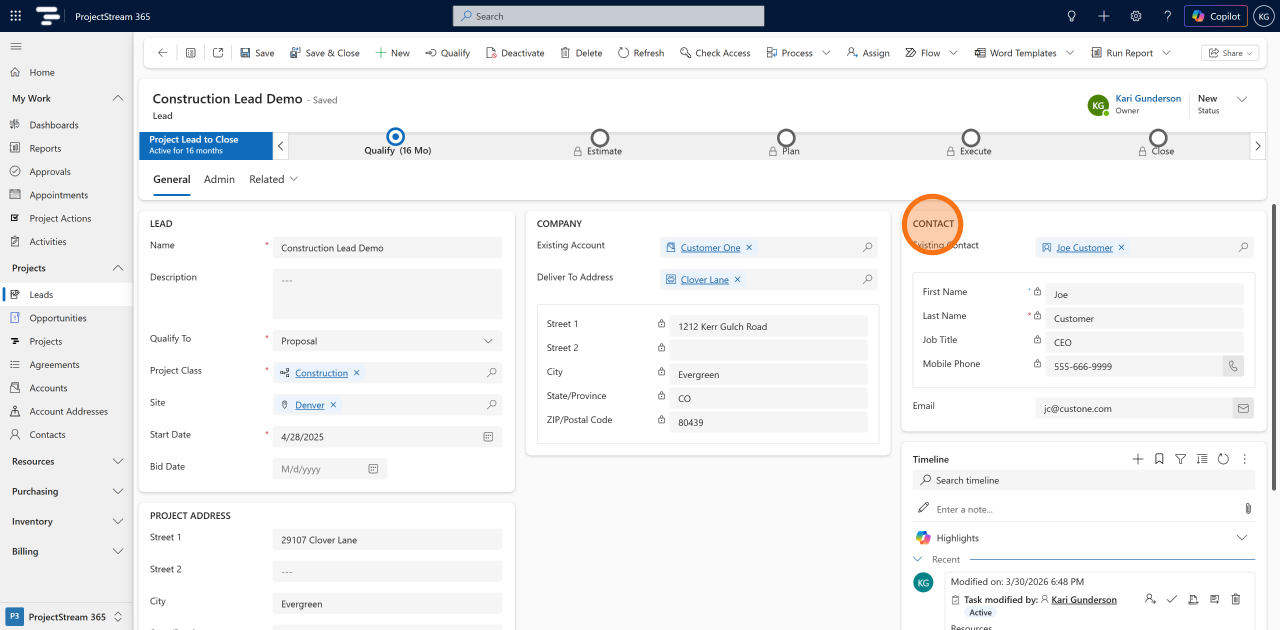Screen dimensions: 1280x630
Task: Open record in a new window
Action: (218, 53)
